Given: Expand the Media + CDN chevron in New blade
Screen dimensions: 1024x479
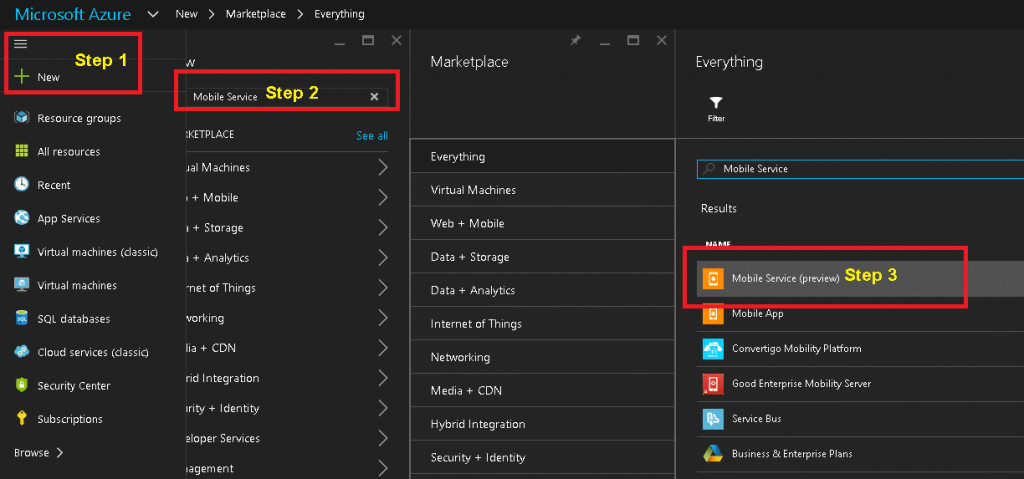Looking at the screenshot, I should pos(383,348).
